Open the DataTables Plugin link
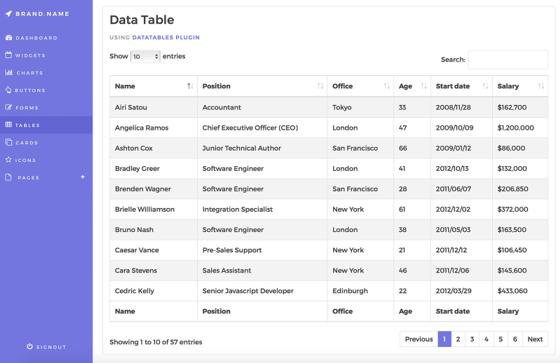Image resolution: width=560 pixels, height=363 pixels. point(166,38)
